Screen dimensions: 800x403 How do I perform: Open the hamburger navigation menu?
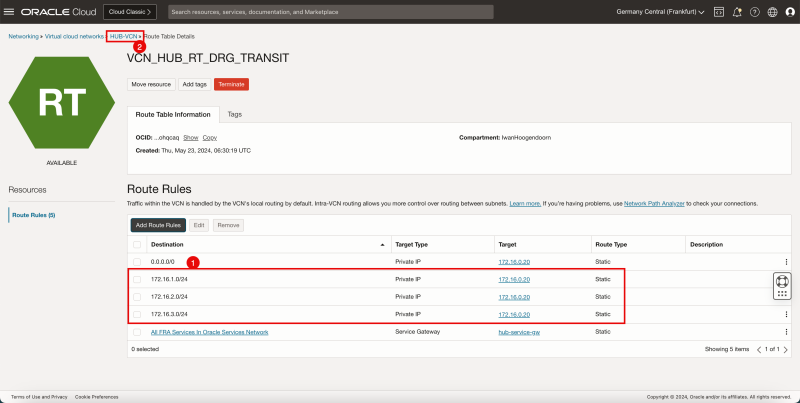11,12
